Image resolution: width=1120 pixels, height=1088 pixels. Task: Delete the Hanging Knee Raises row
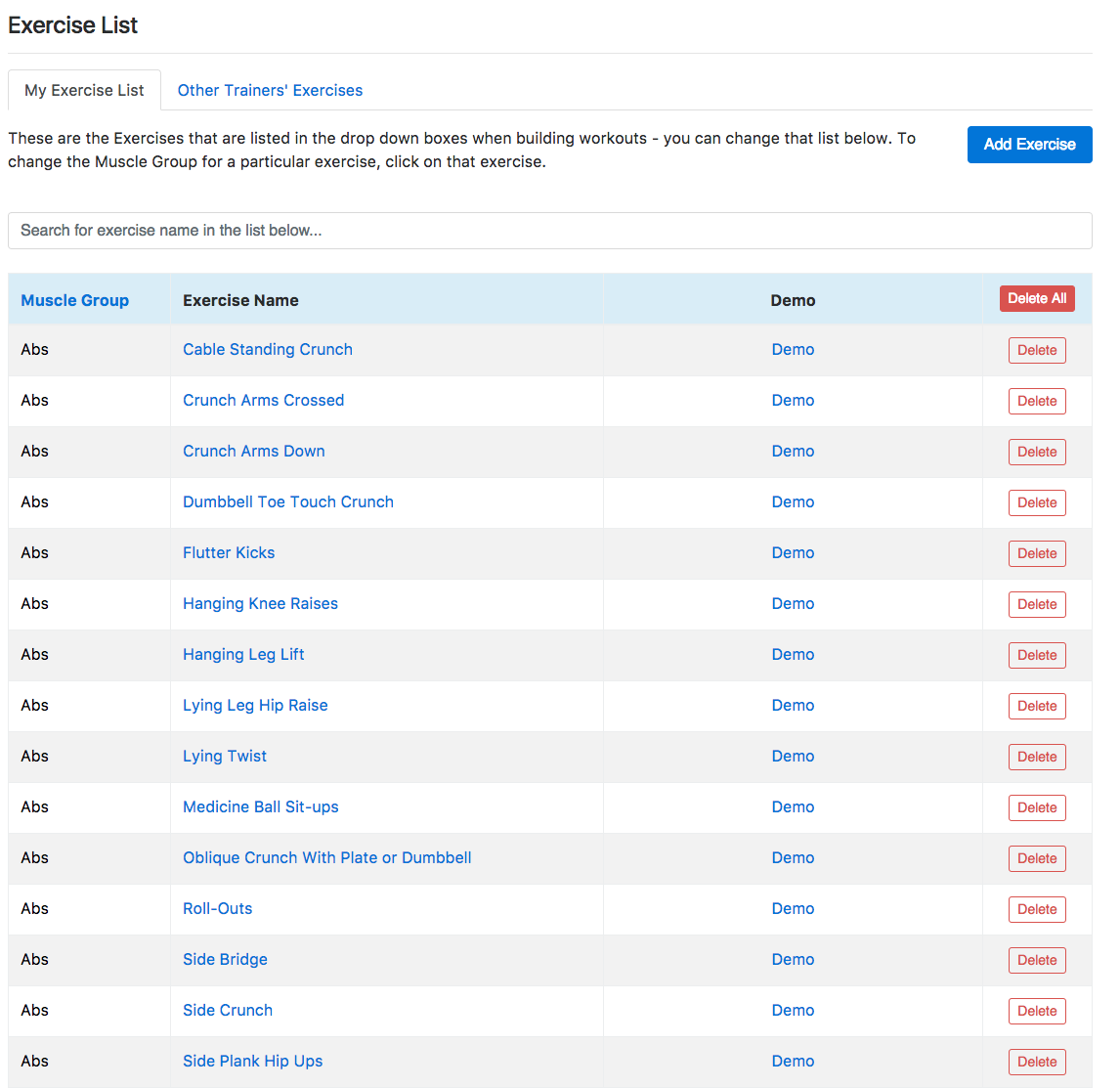click(x=1036, y=604)
